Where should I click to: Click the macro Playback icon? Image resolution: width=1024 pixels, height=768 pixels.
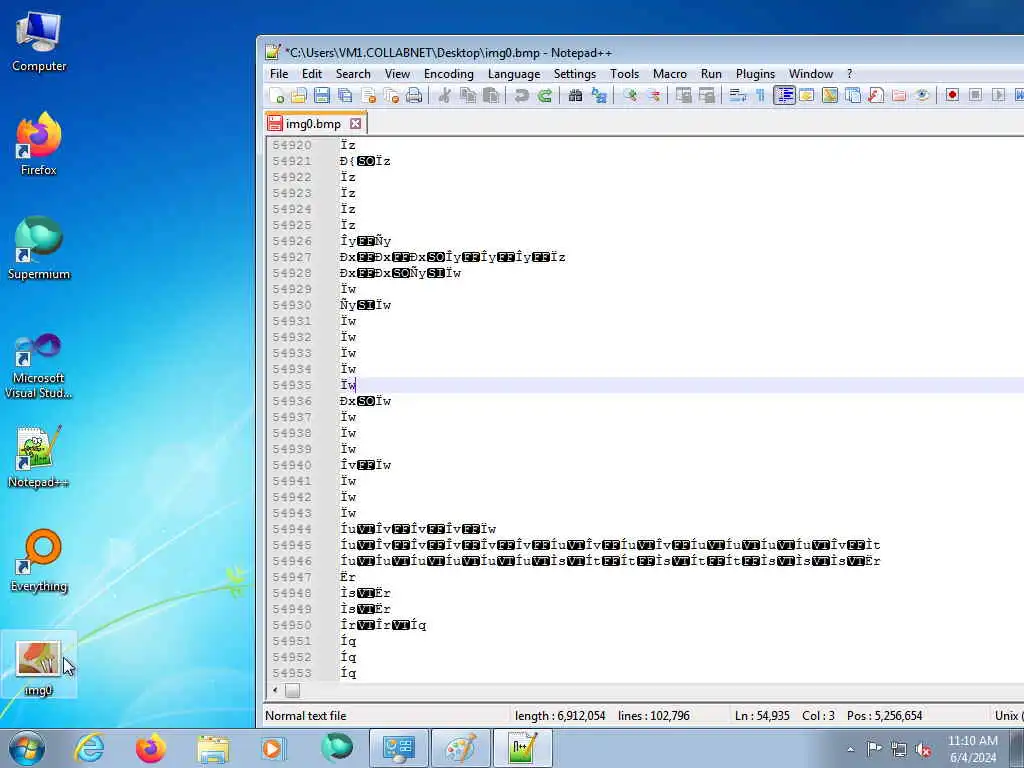[998, 96]
